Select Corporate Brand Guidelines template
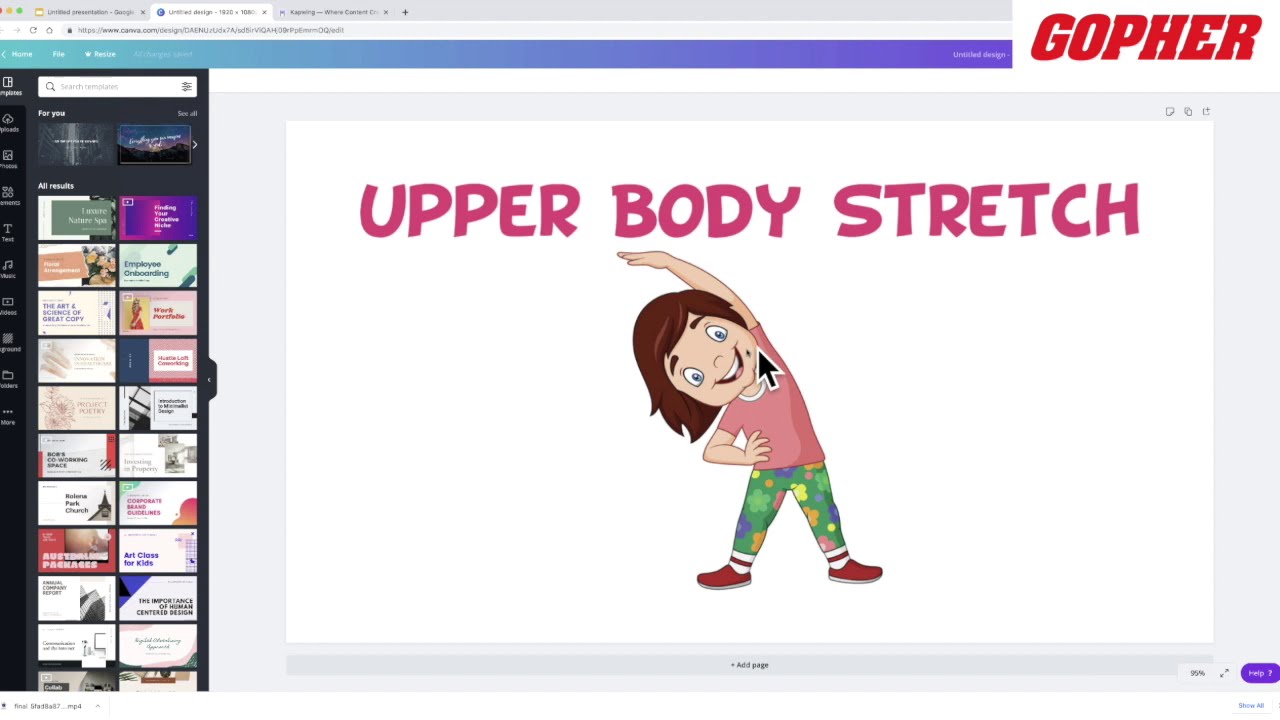 click(x=158, y=503)
